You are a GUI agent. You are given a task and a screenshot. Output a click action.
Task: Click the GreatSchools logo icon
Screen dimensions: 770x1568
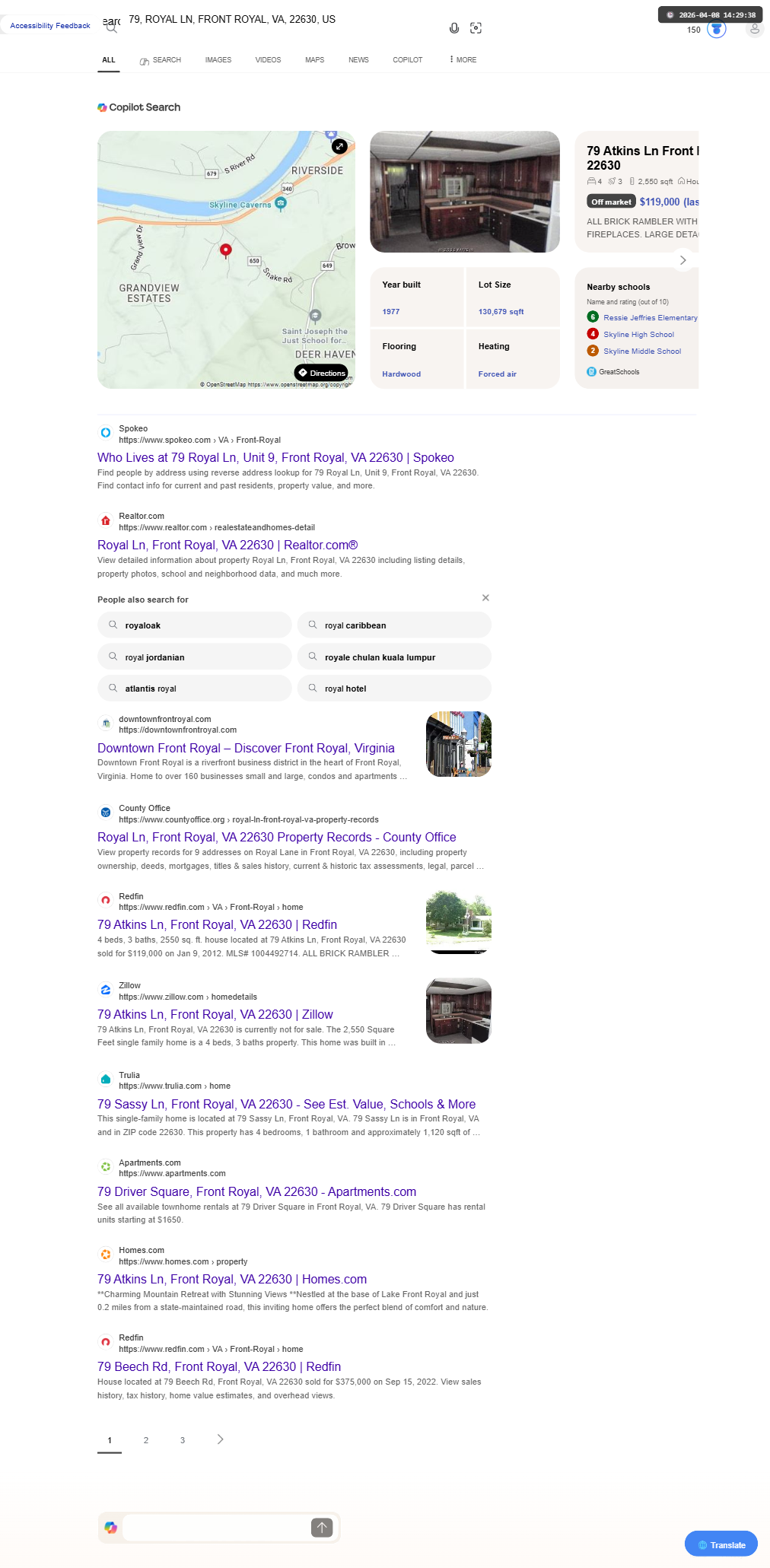coord(591,372)
